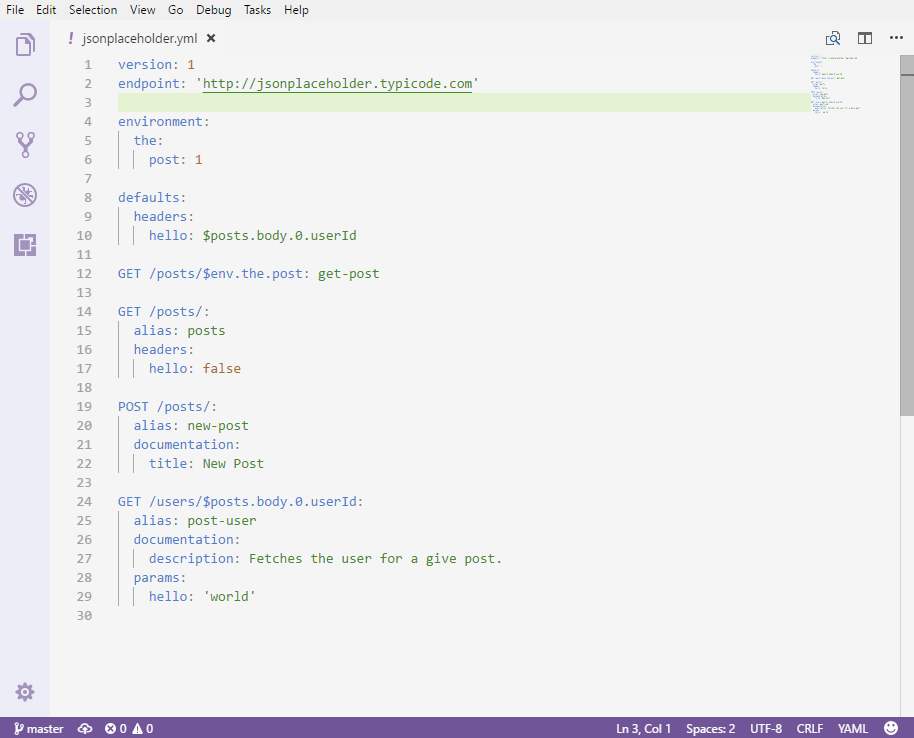Change the YAML language mode

[853, 728]
